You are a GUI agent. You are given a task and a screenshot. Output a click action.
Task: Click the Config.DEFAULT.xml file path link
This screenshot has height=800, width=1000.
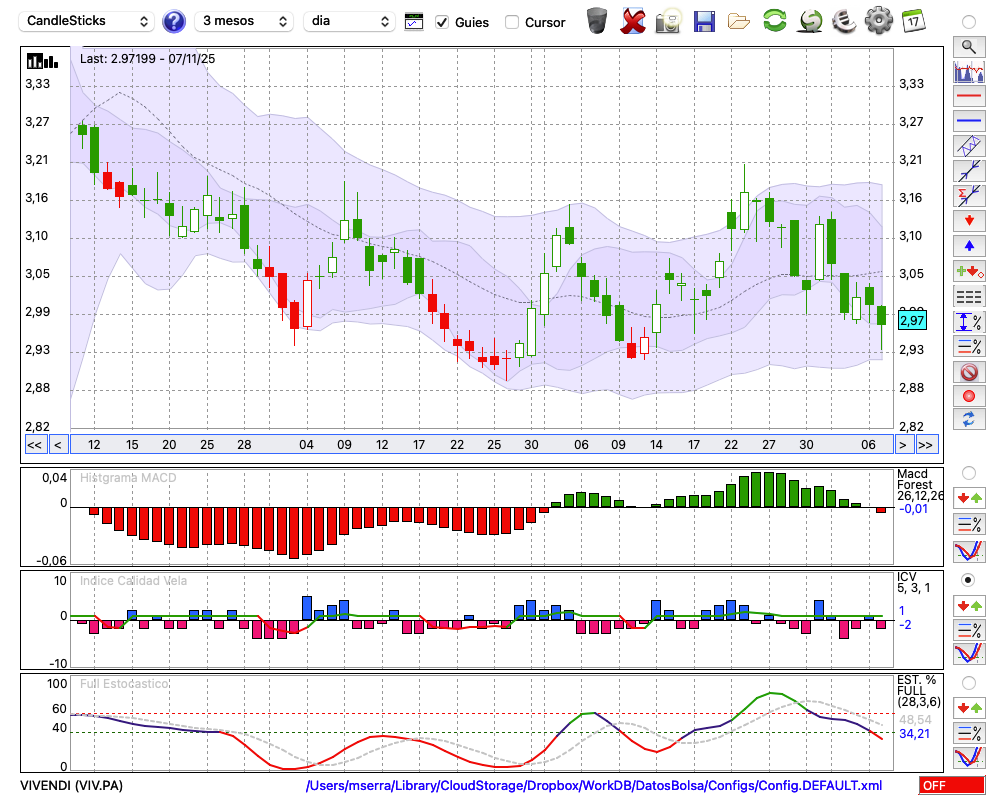[594, 786]
